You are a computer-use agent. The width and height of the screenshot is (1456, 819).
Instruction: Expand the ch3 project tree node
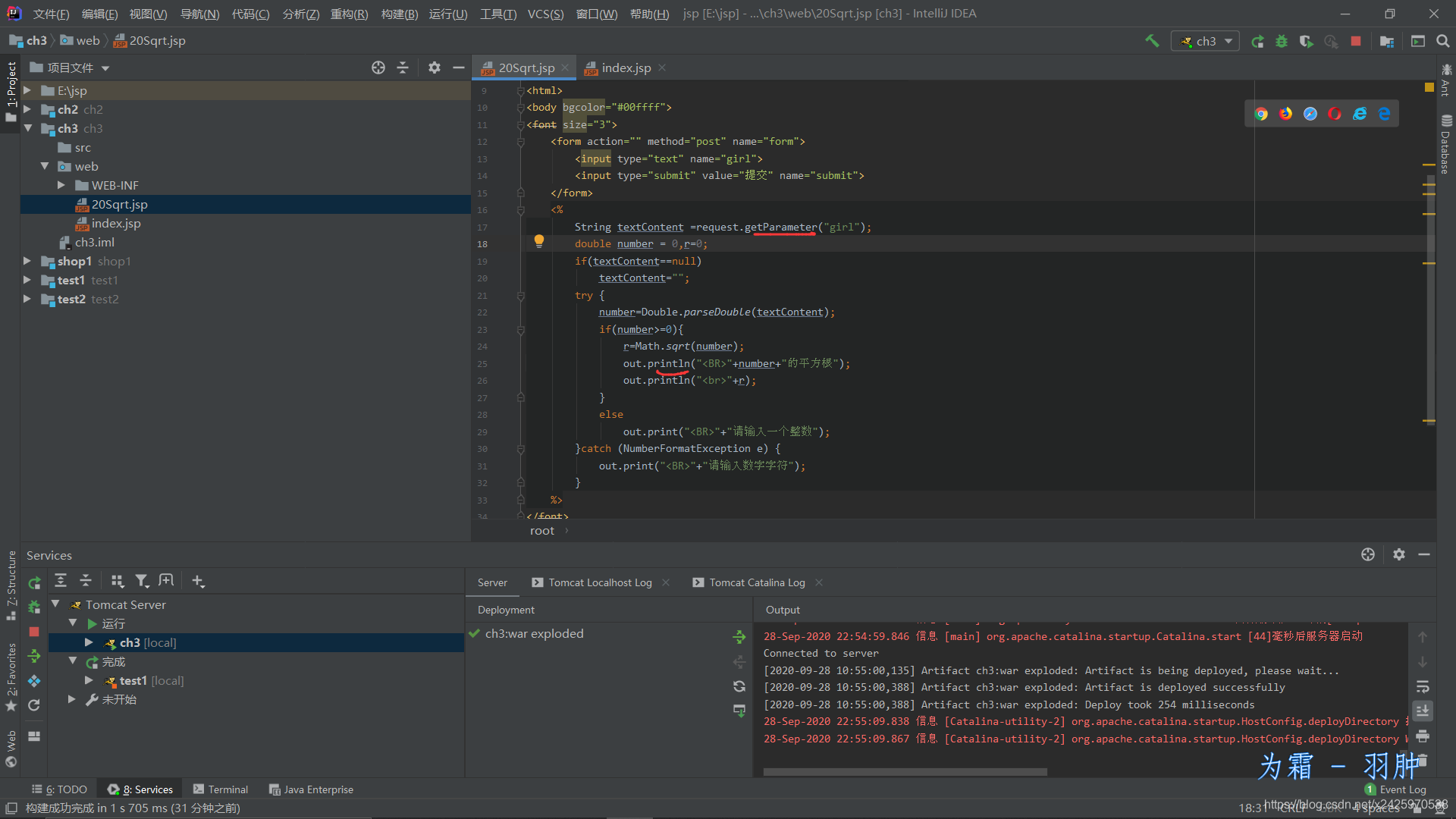point(30,128)
